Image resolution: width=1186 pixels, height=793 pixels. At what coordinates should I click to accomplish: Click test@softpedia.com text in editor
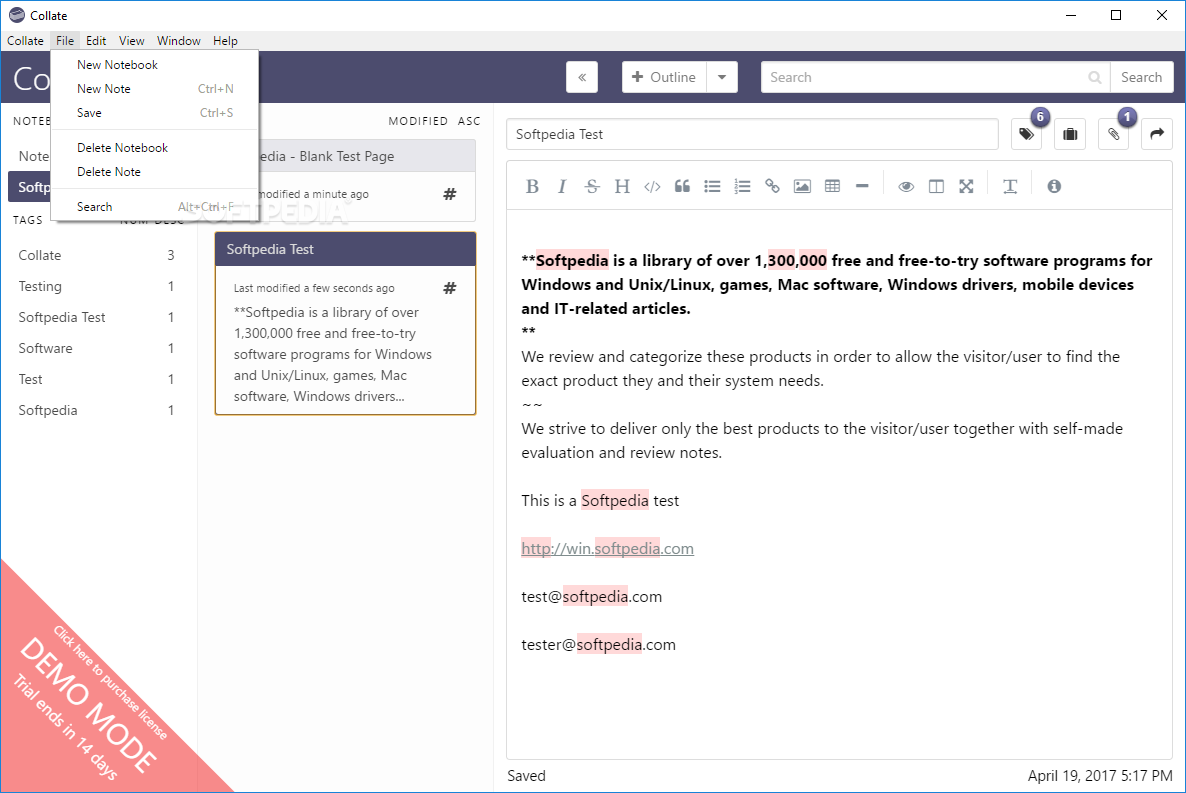click(591, 597)
